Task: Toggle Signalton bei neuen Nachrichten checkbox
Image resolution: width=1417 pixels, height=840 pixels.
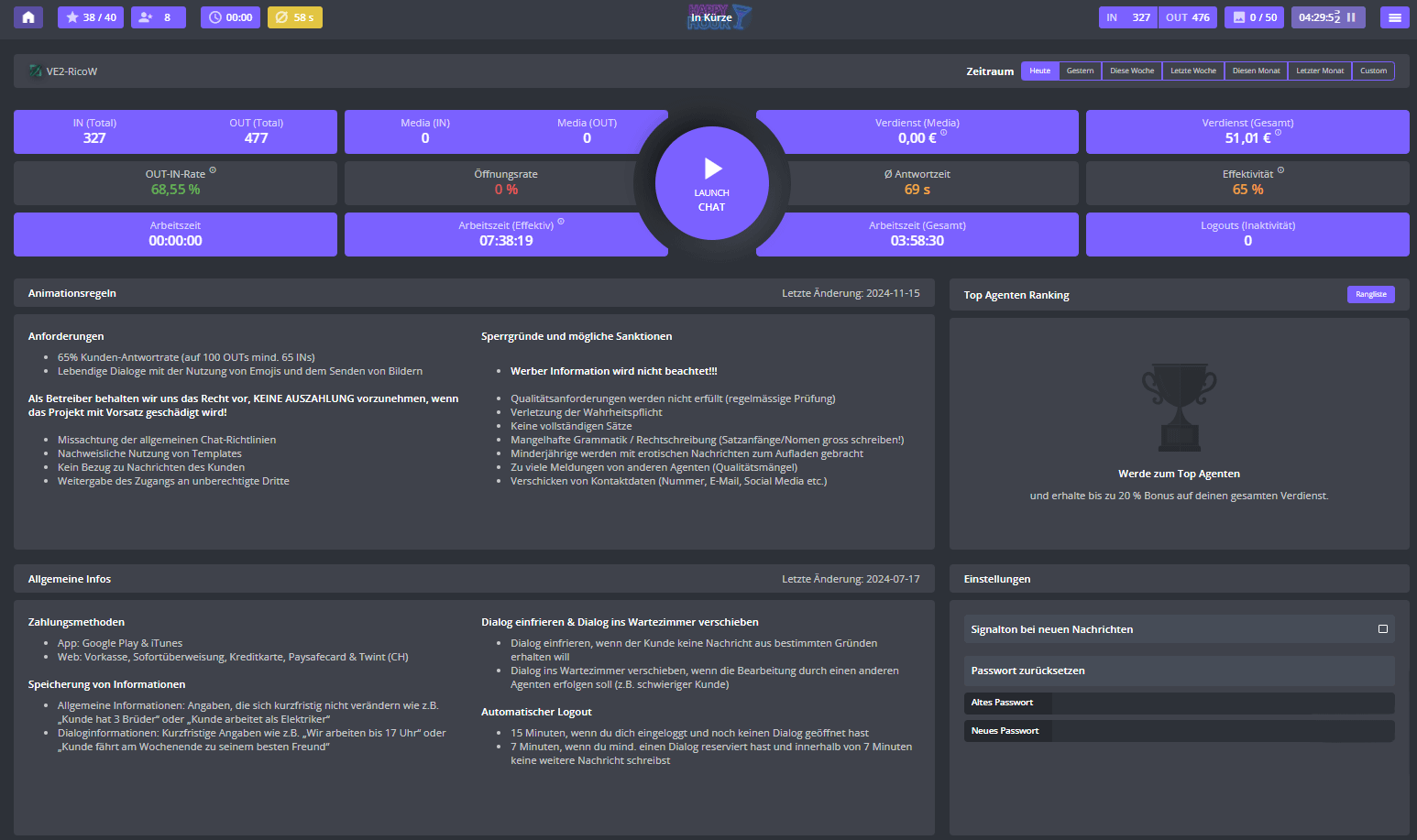Action: pos(1383,629)
